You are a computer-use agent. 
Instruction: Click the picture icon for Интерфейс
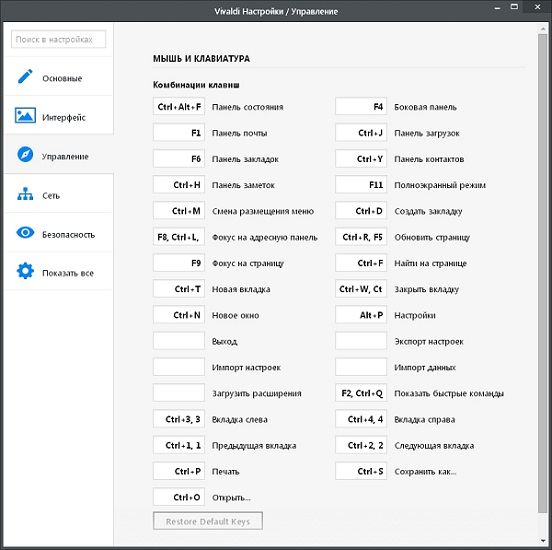25,115
